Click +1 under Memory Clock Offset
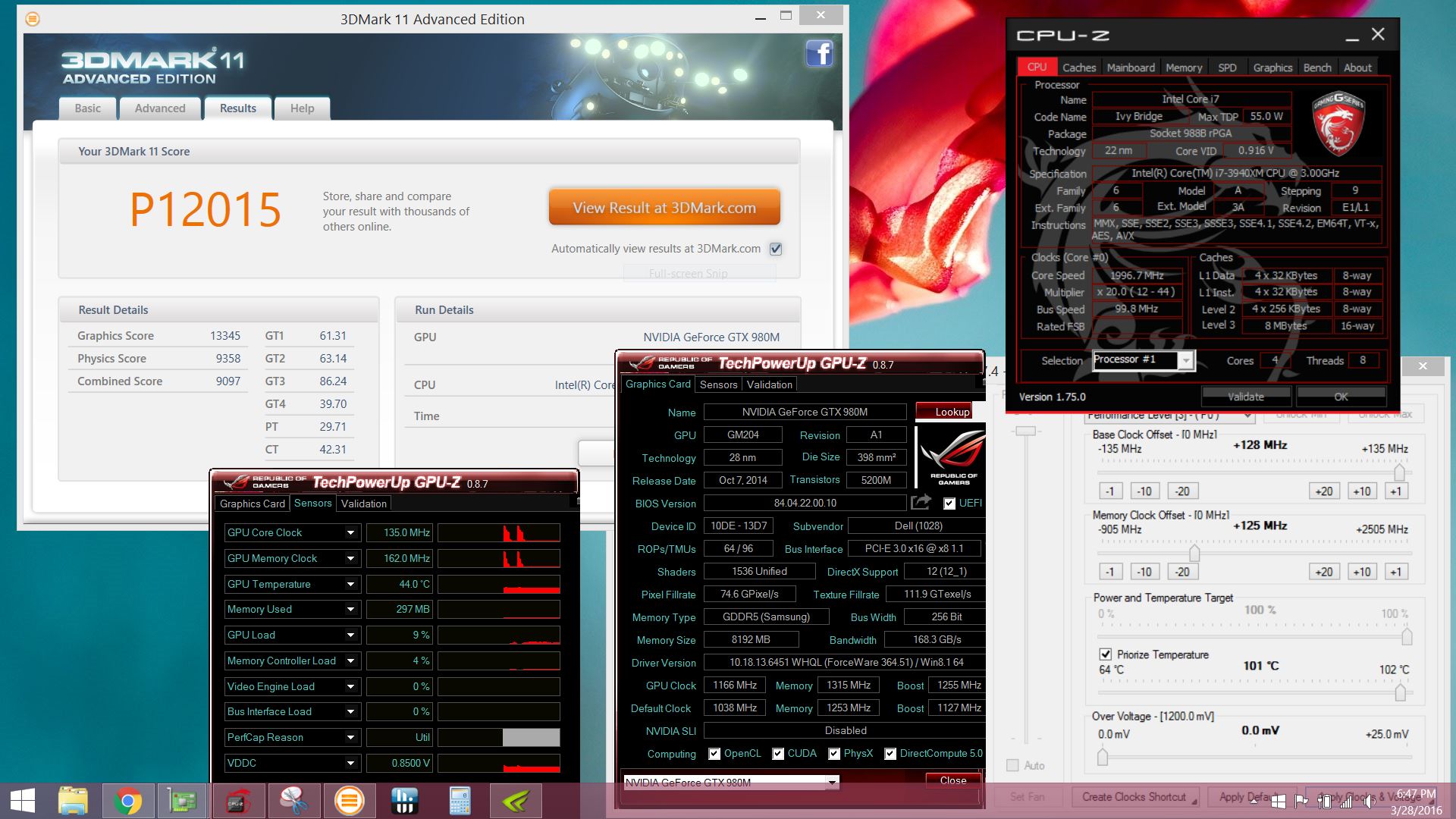This screenshot has height=819, width=1456. point(1396,572)
